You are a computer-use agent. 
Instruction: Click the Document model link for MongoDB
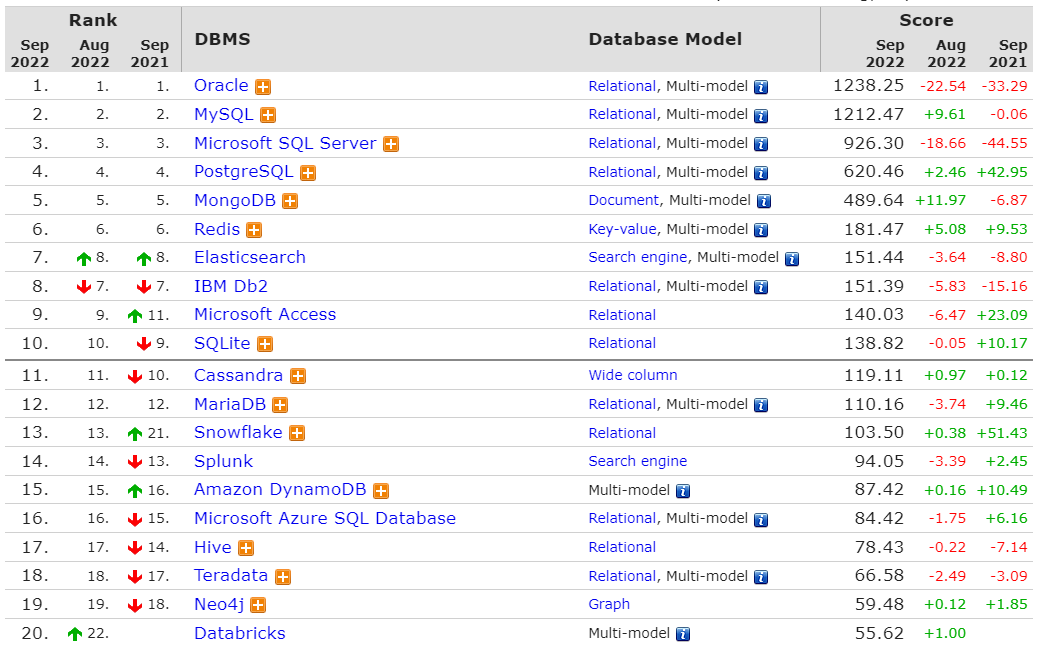coord(623,201)
